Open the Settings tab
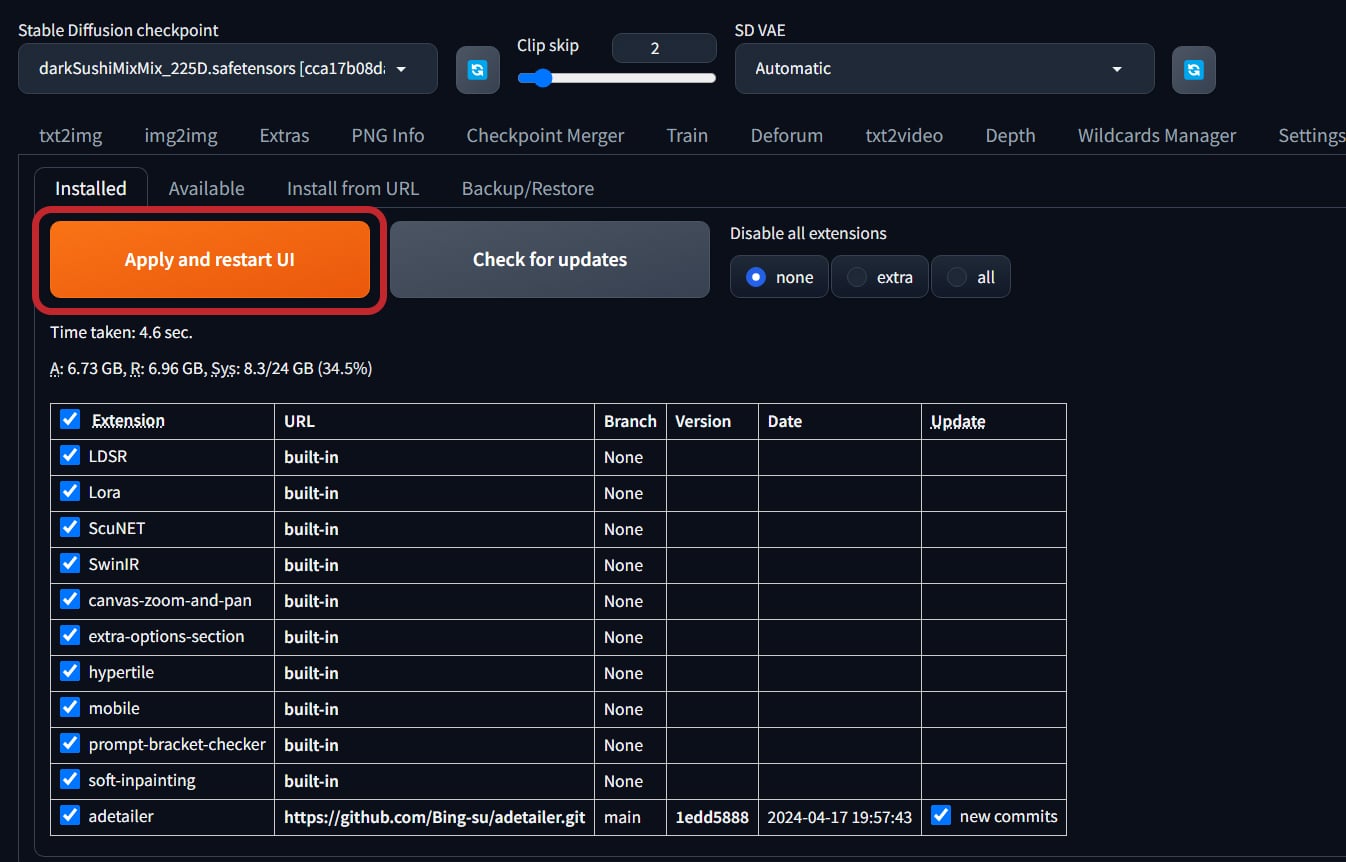 click(x=1311, y=135)
